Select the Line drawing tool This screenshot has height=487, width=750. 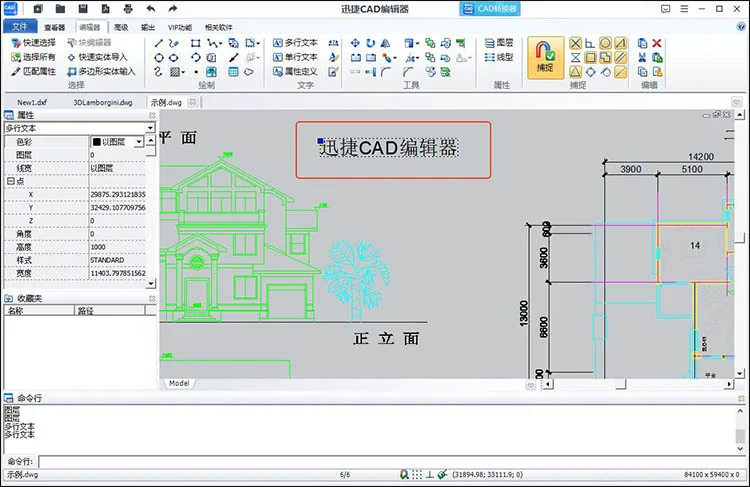tap(159, 44)
